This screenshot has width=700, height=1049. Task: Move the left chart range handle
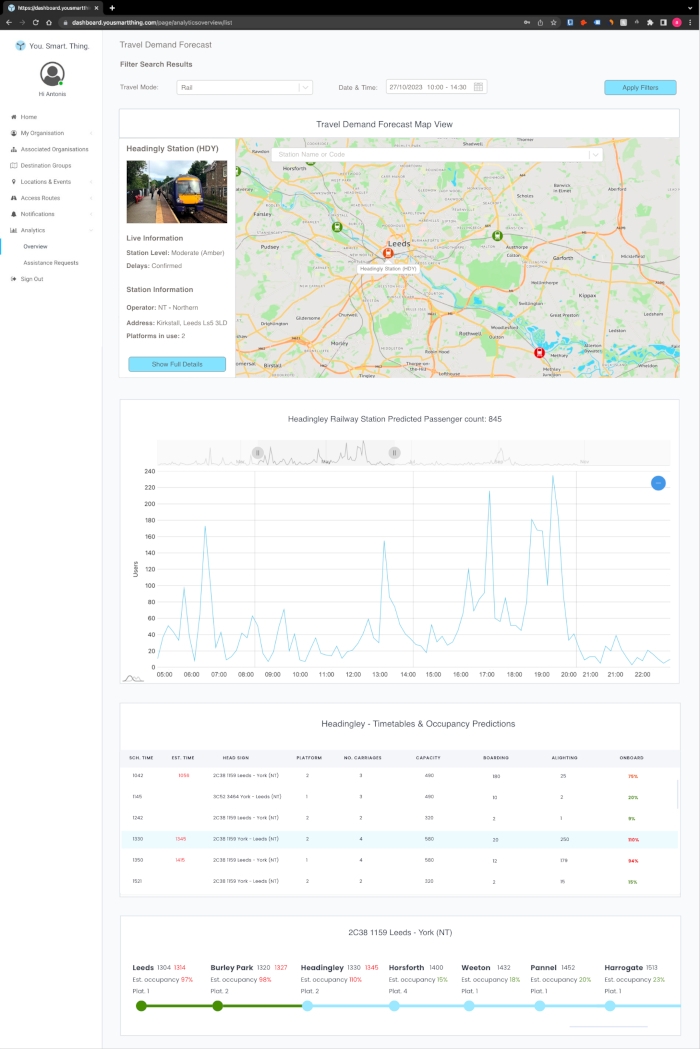[x=258, y=453]
